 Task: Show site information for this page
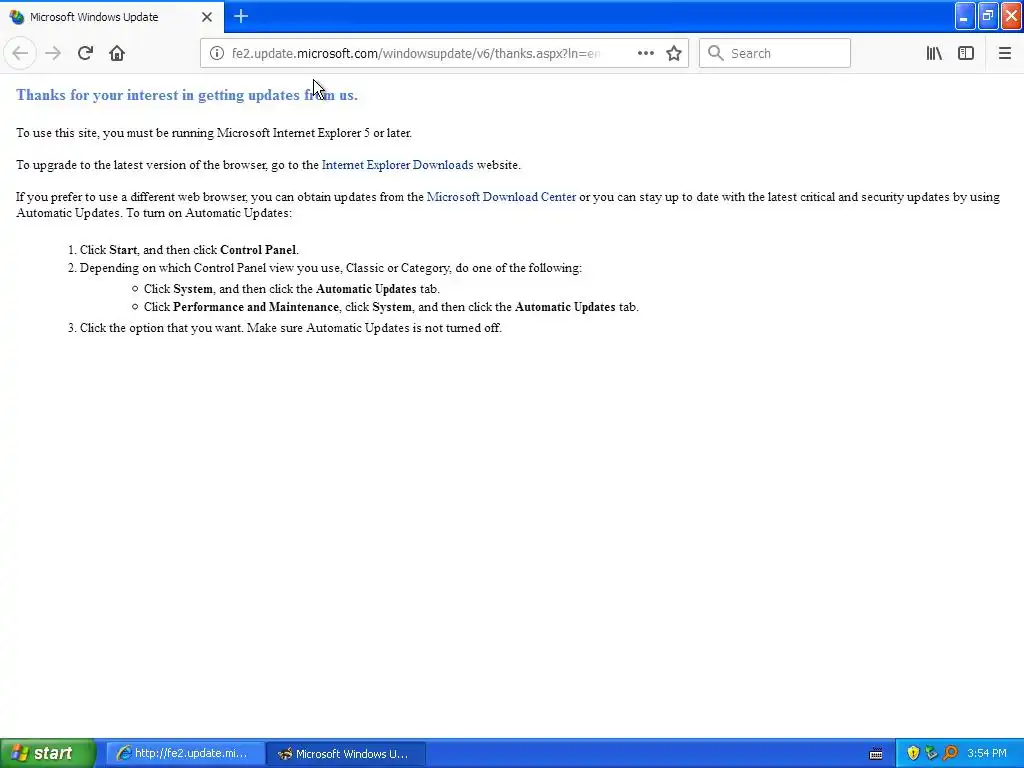(x=216, y=54)
